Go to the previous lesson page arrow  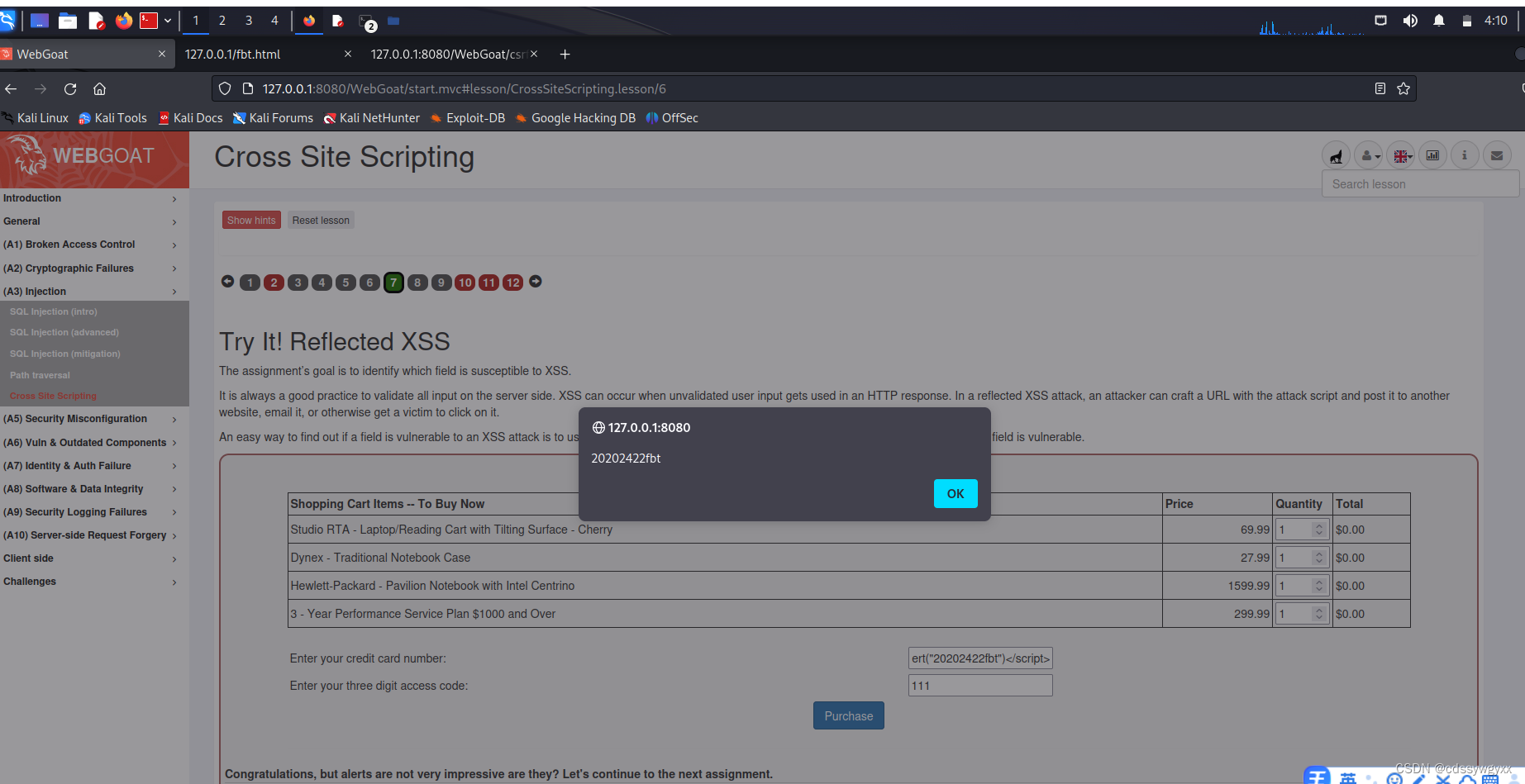click(228, 282)
